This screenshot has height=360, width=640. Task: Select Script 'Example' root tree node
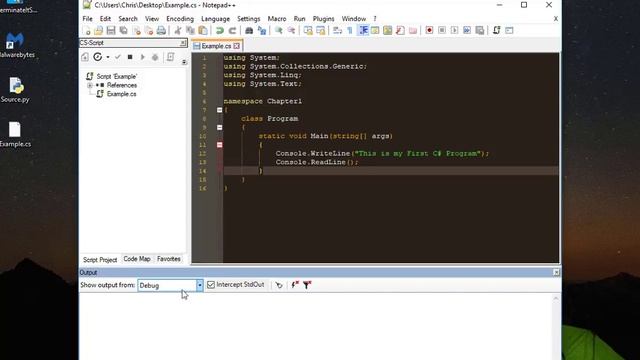[117, 76]
